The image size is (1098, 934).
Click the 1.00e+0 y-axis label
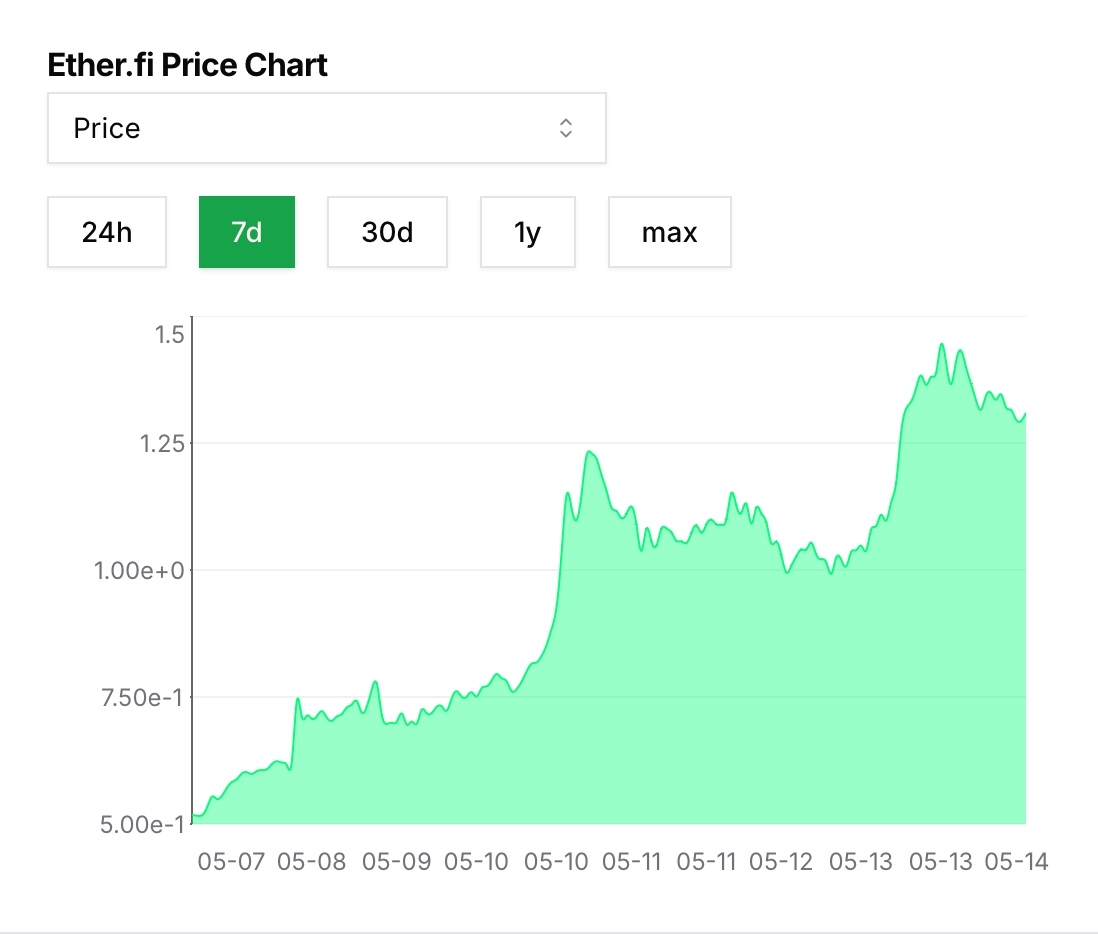pyautogui.click(x=139, y=571)
